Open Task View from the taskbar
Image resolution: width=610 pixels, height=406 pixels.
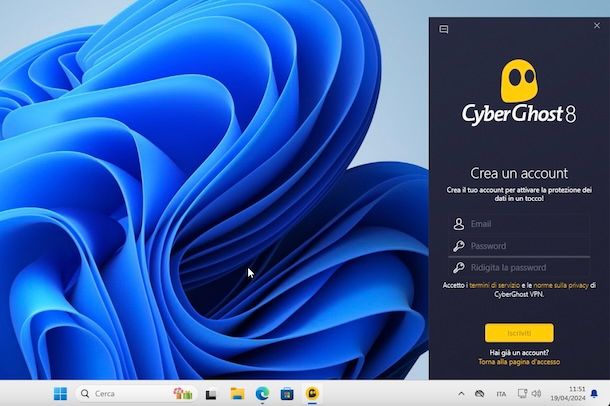pyautogui.click(x=211, y=394)
